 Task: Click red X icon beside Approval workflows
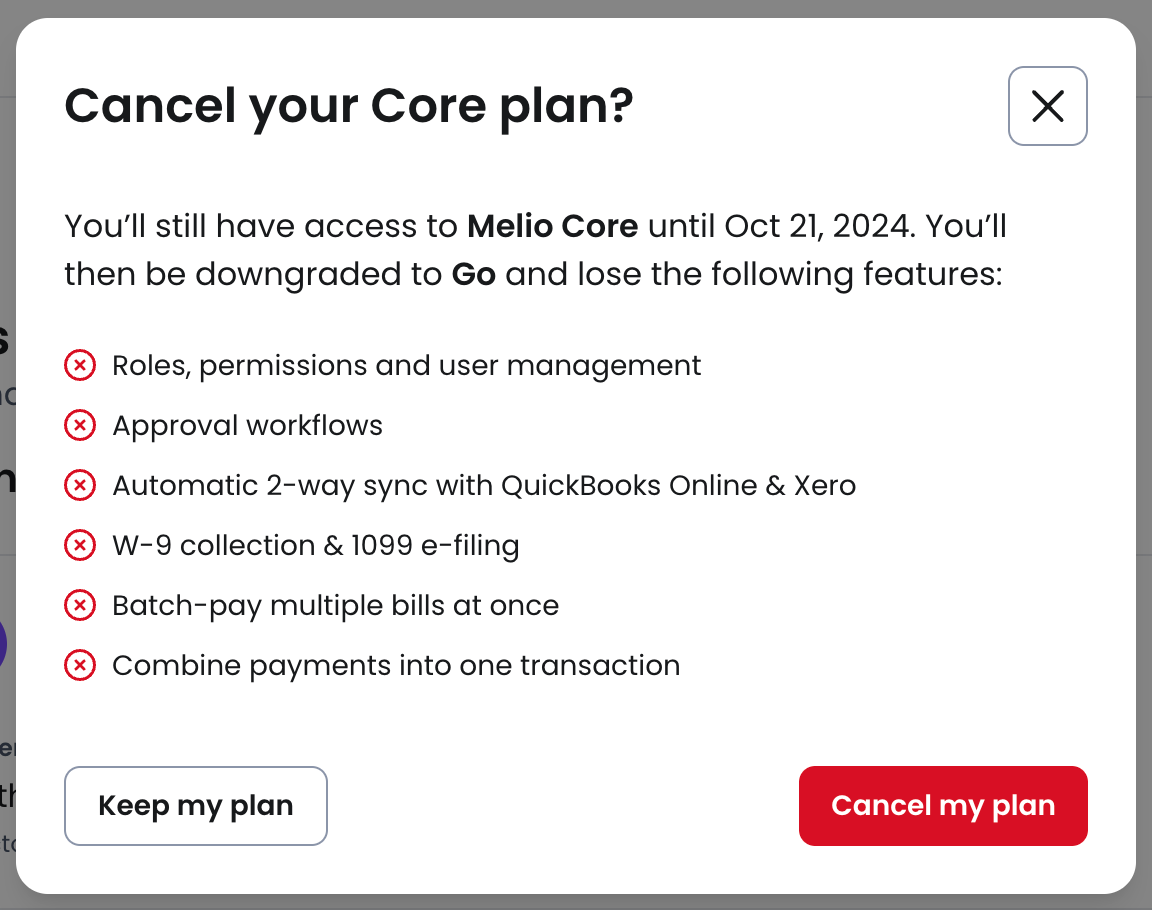pos(80,426)
